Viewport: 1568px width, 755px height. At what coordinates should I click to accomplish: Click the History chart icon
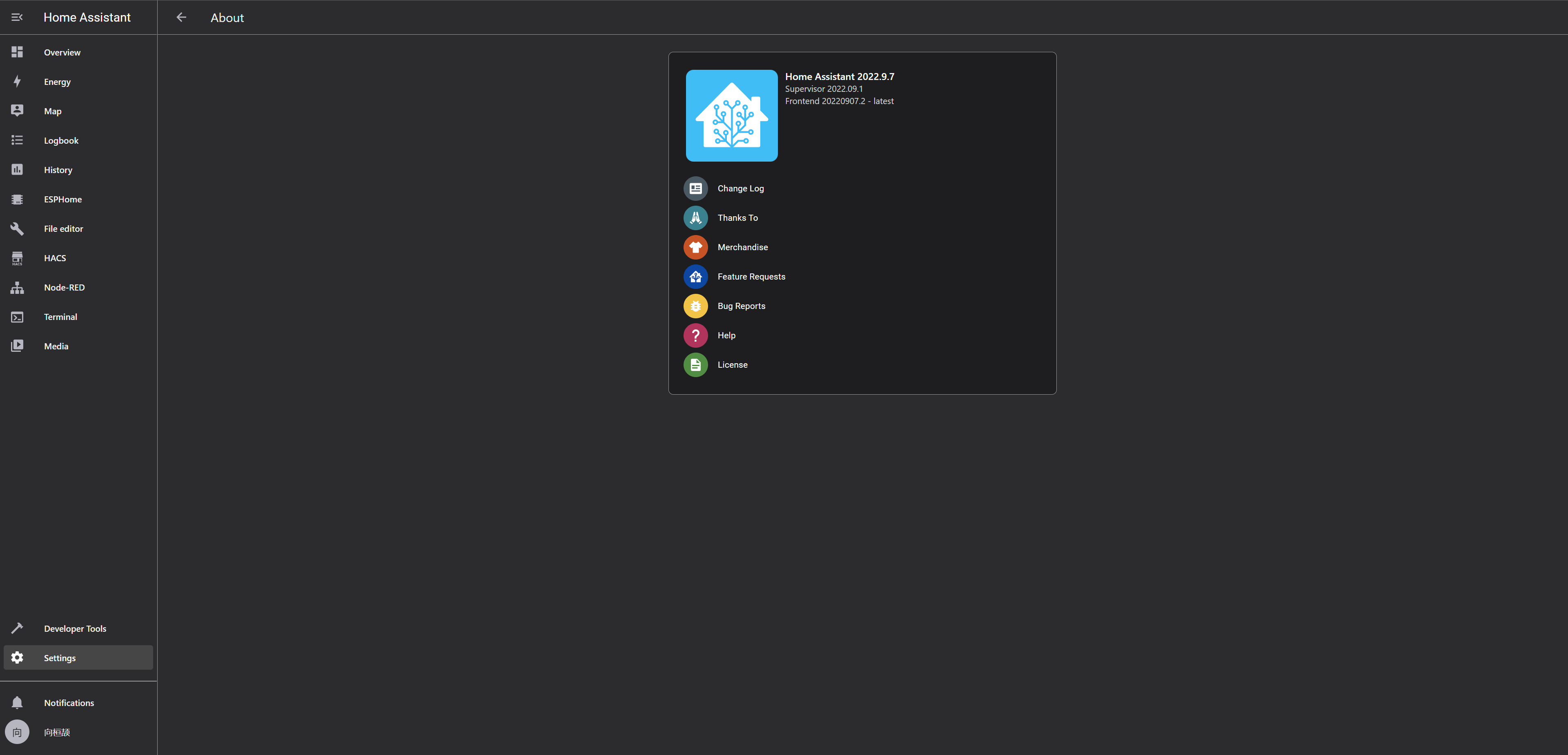[x=17, y=170]
